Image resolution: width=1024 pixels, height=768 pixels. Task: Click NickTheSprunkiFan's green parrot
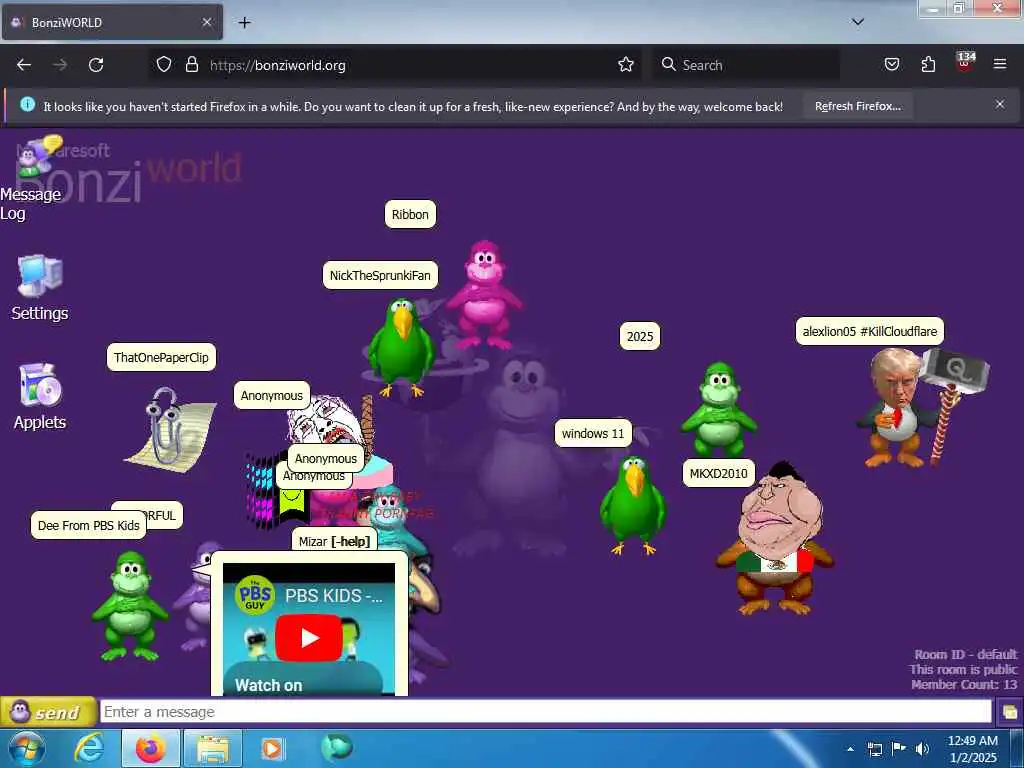[401, 347]
